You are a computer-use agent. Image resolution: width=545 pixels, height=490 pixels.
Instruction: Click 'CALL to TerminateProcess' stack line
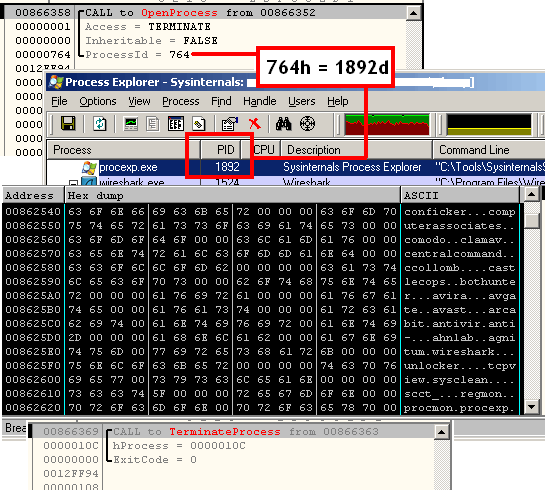[x=245, y=432]
